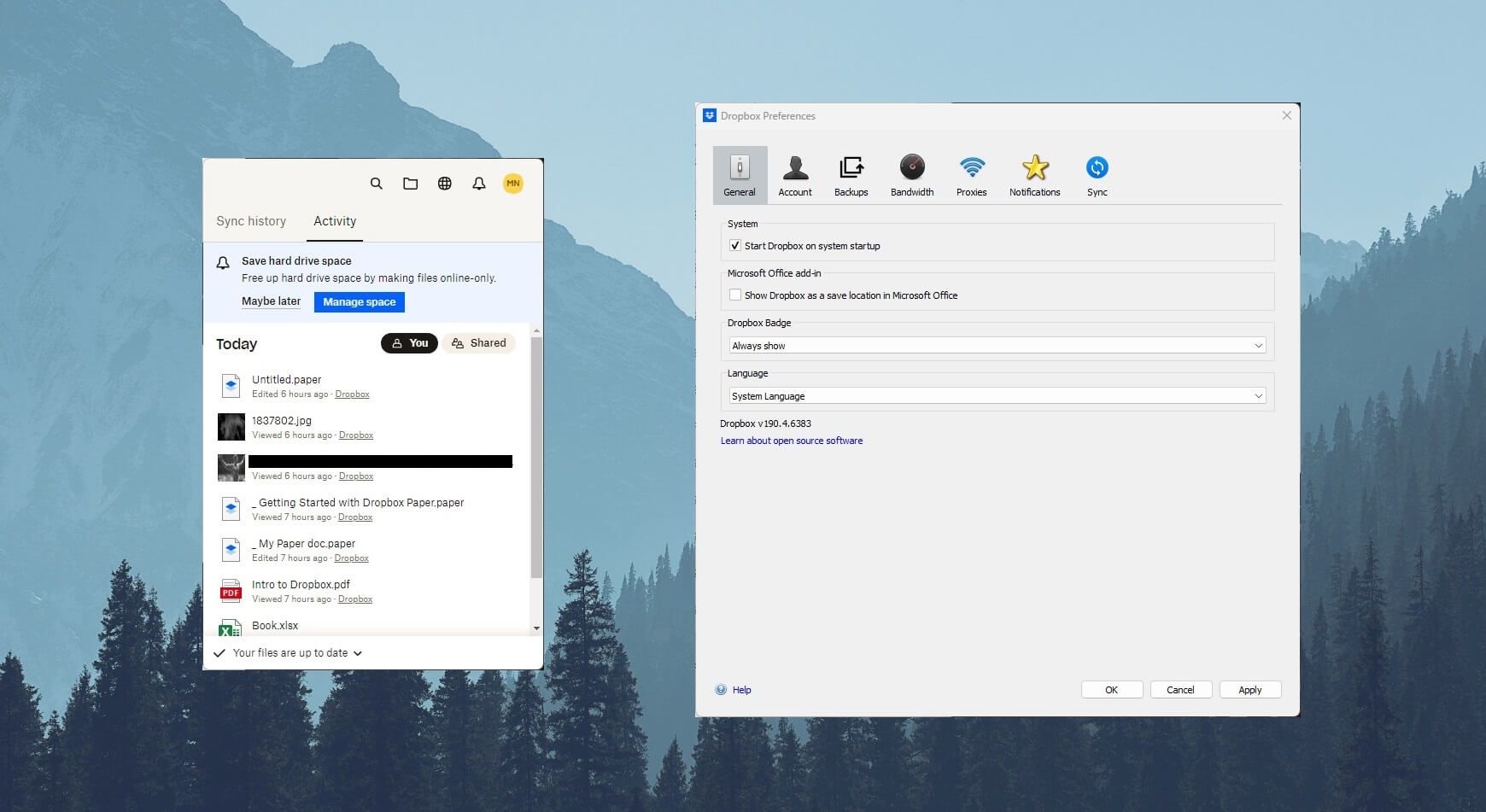This screenshot has width=1486, height=812.
Task: Click Dropbox link under Intro to Dropbox.pdf
Action: coord(355,599)
